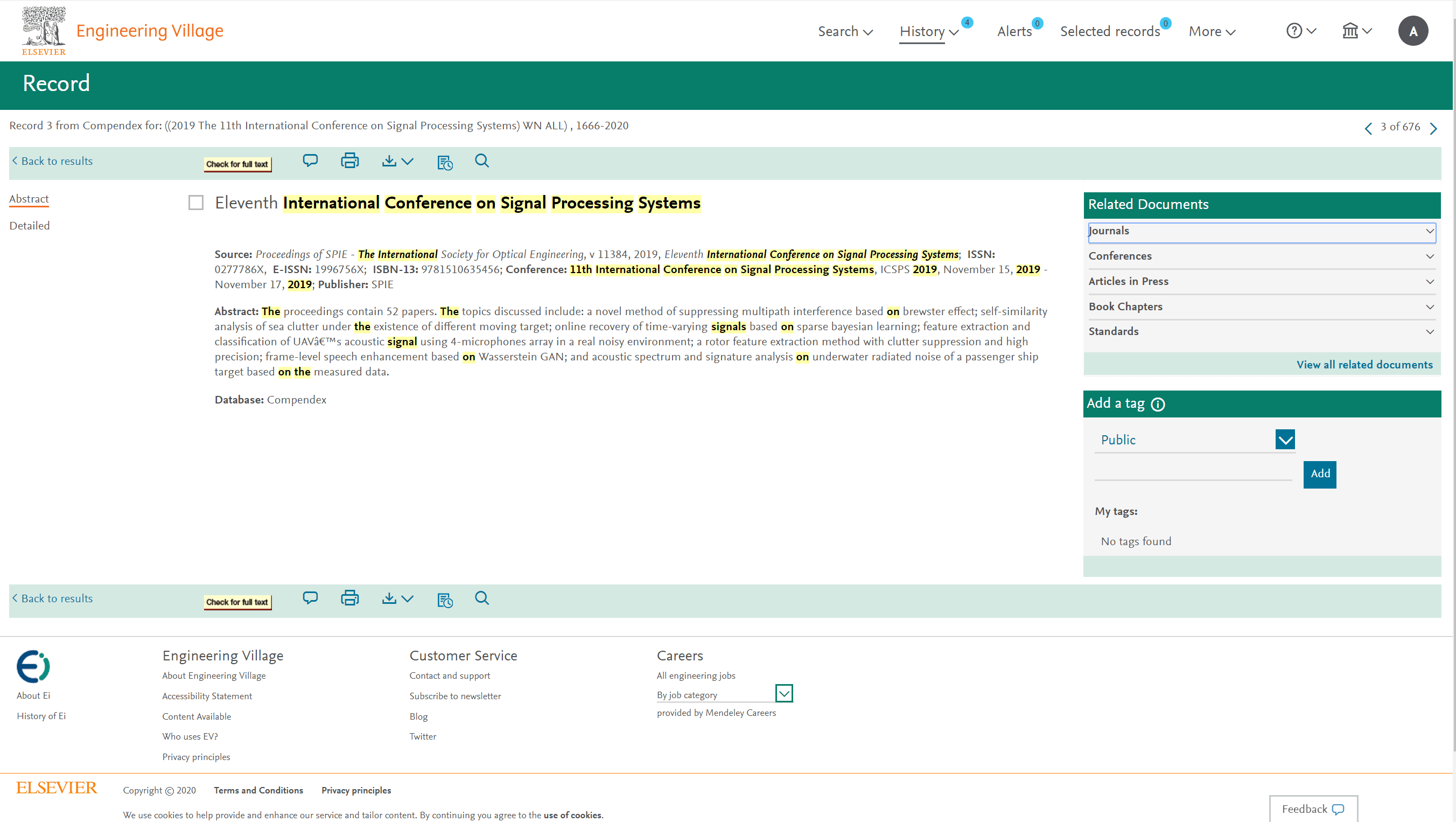Click bottom Back to results link
This screenshot has height=822, width=1456.
52,598
